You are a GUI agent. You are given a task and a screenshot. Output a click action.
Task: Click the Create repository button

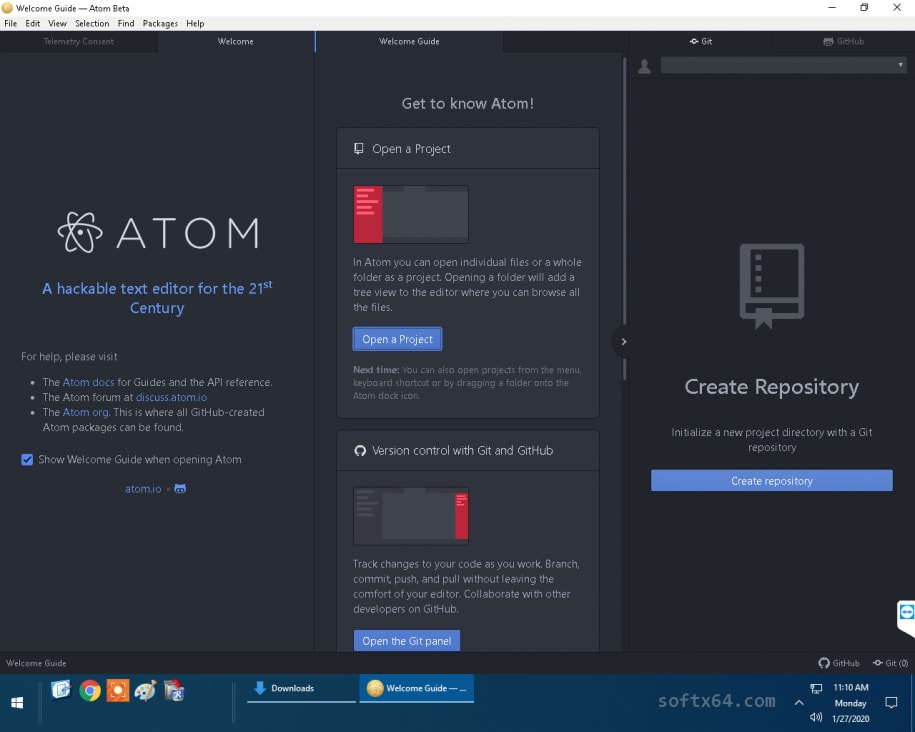771,480
